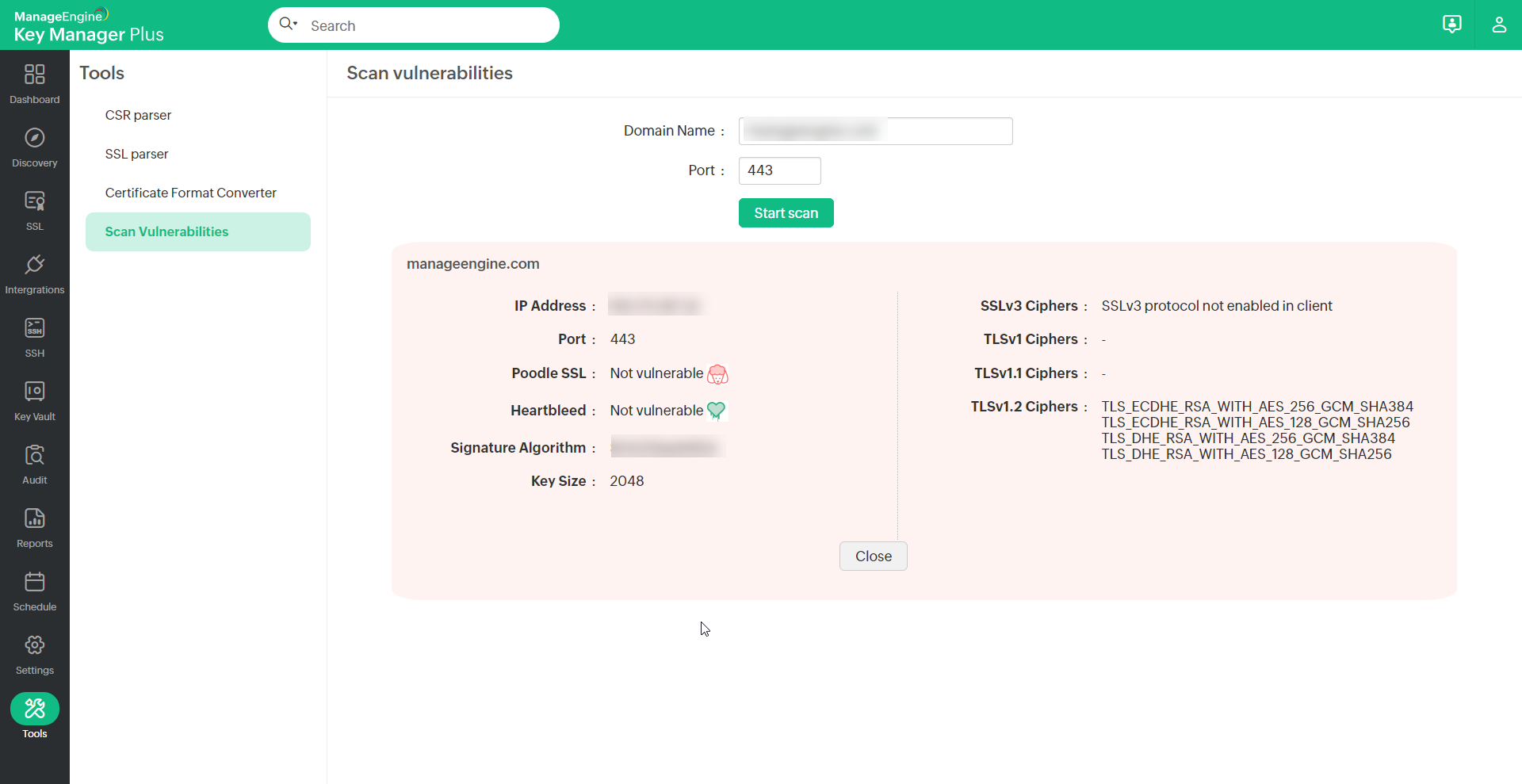Click TLS_DHE_RSA_WITH_AES_256_GCM_SHA384 cipher

point(1249,438)
